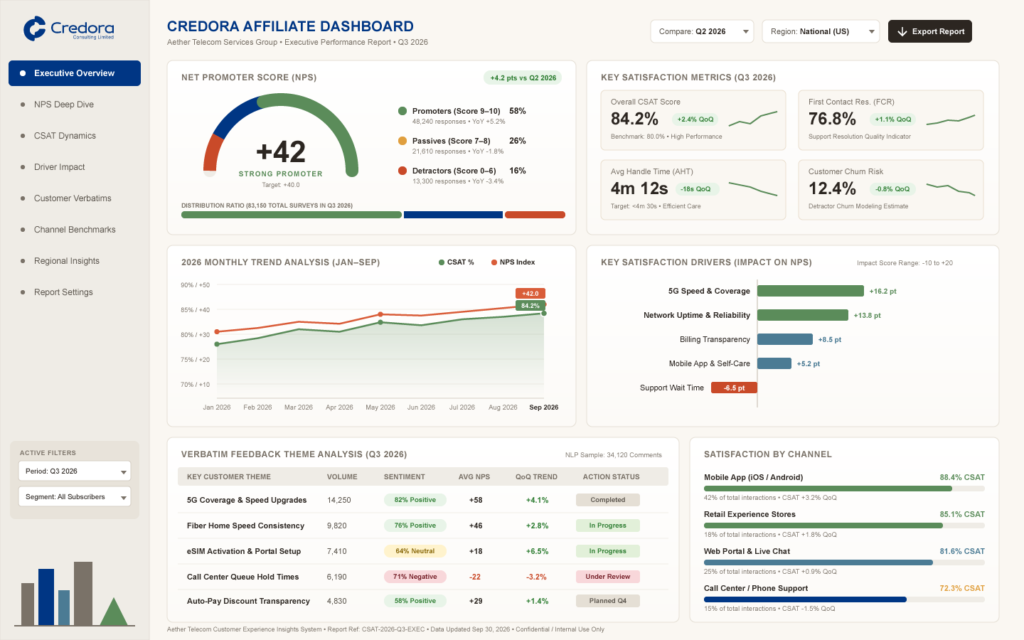Image resolution: width=1024 pixels, height=640 pixels.
Task: Expand the Period Q3 2026 filter
Action: pos(74,471)
